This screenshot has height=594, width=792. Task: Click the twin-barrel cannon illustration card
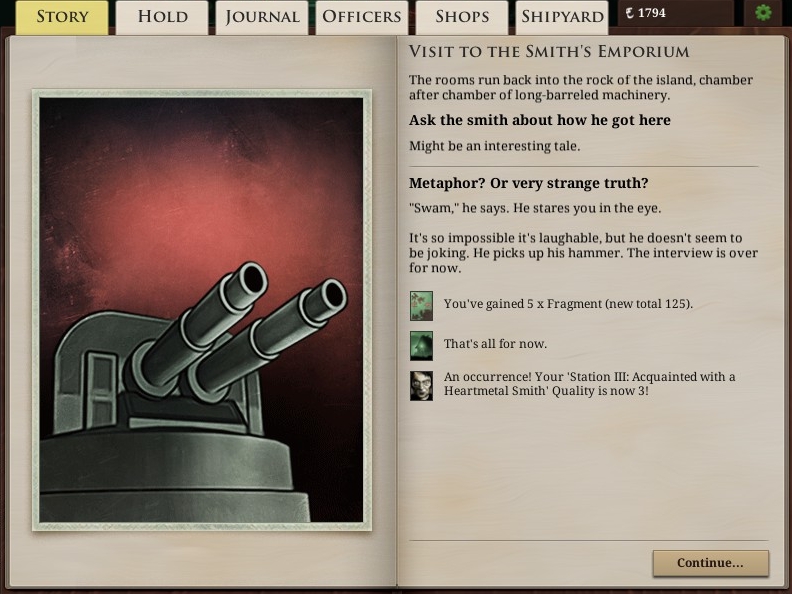click(x=202, y=310)
